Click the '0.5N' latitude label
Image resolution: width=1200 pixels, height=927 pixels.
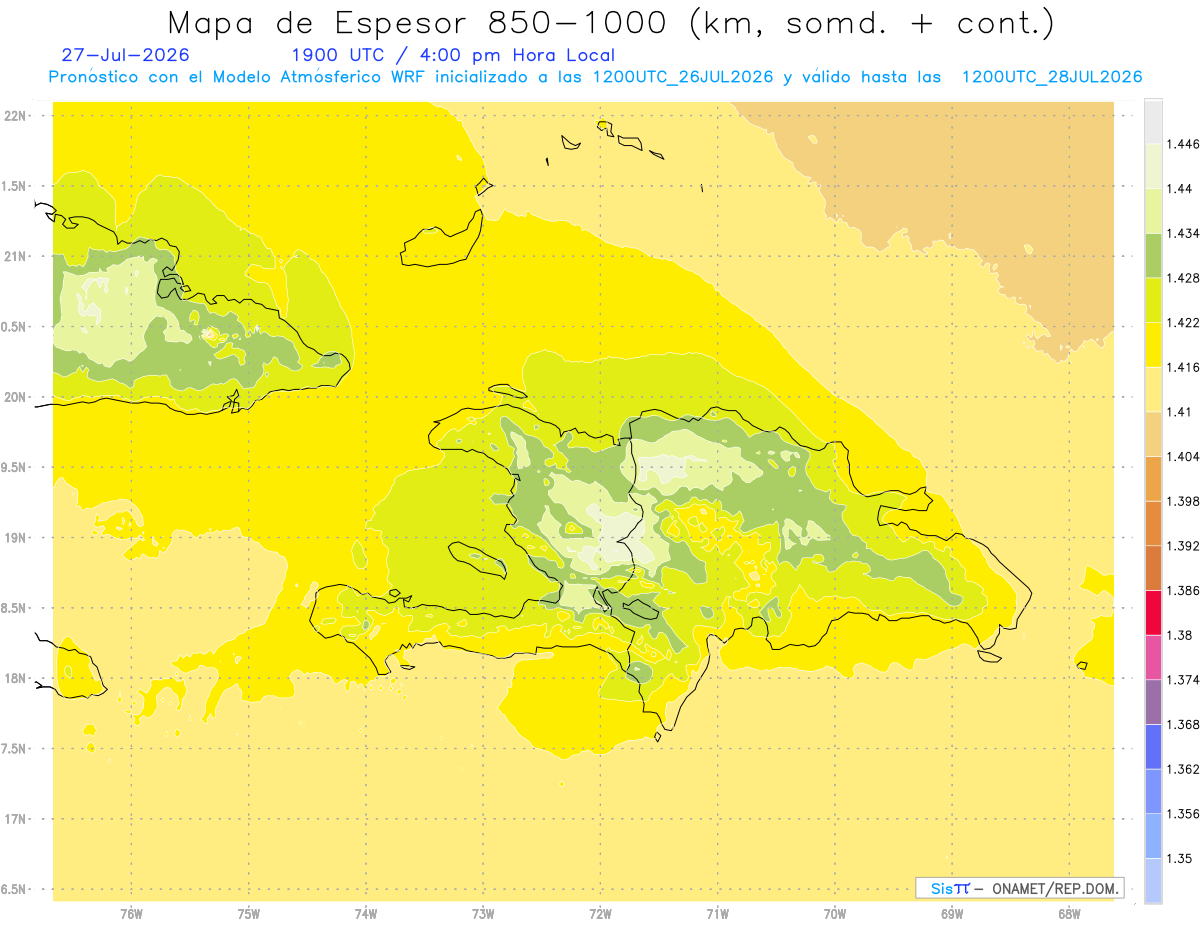[x=15, y=327]
